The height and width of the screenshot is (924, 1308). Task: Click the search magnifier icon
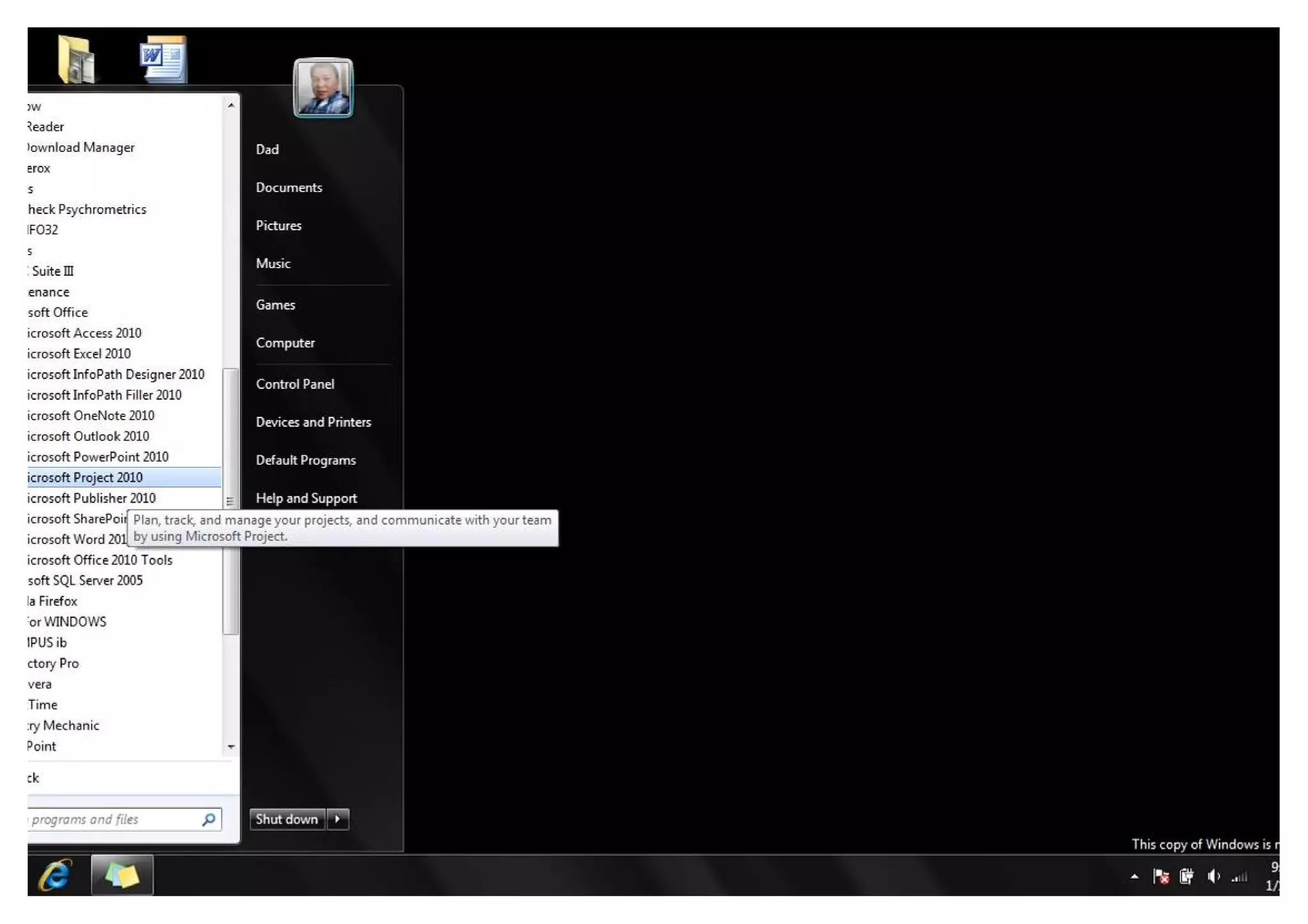pyautogui.click(x=209, y=819)
